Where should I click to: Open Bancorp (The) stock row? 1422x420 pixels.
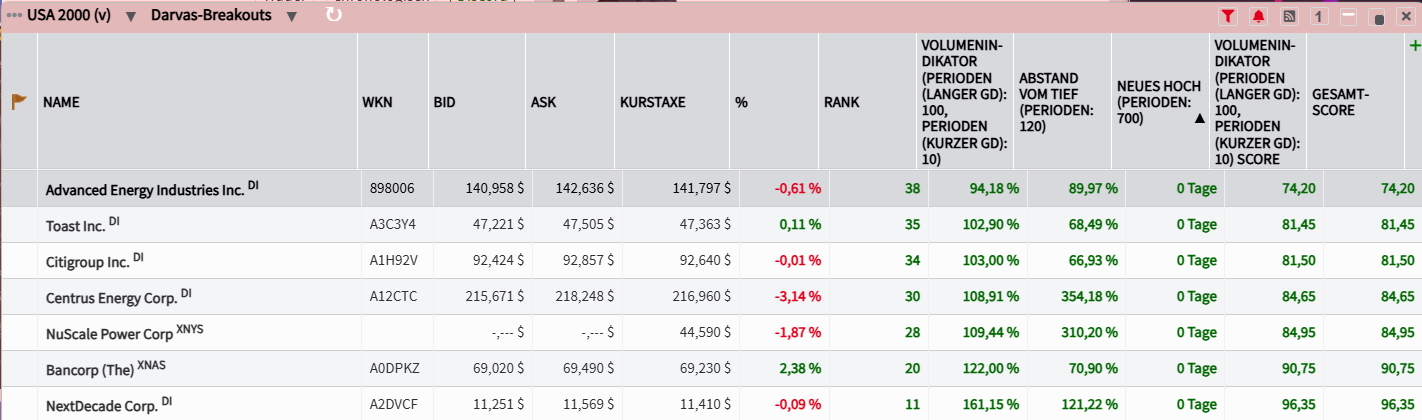pyautogui.click(x=711, y=368)
